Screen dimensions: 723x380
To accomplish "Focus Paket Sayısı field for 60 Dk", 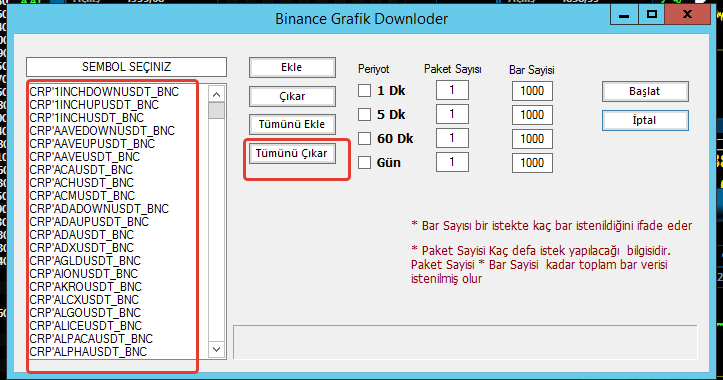I will pos(452,138).
